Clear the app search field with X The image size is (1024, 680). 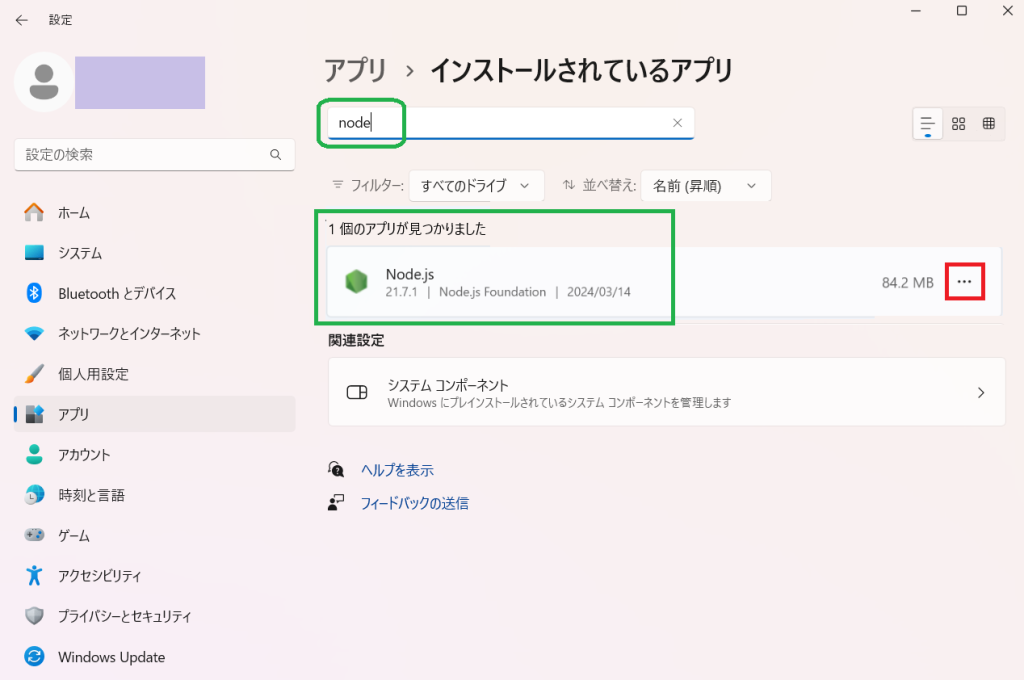[677, 123]
